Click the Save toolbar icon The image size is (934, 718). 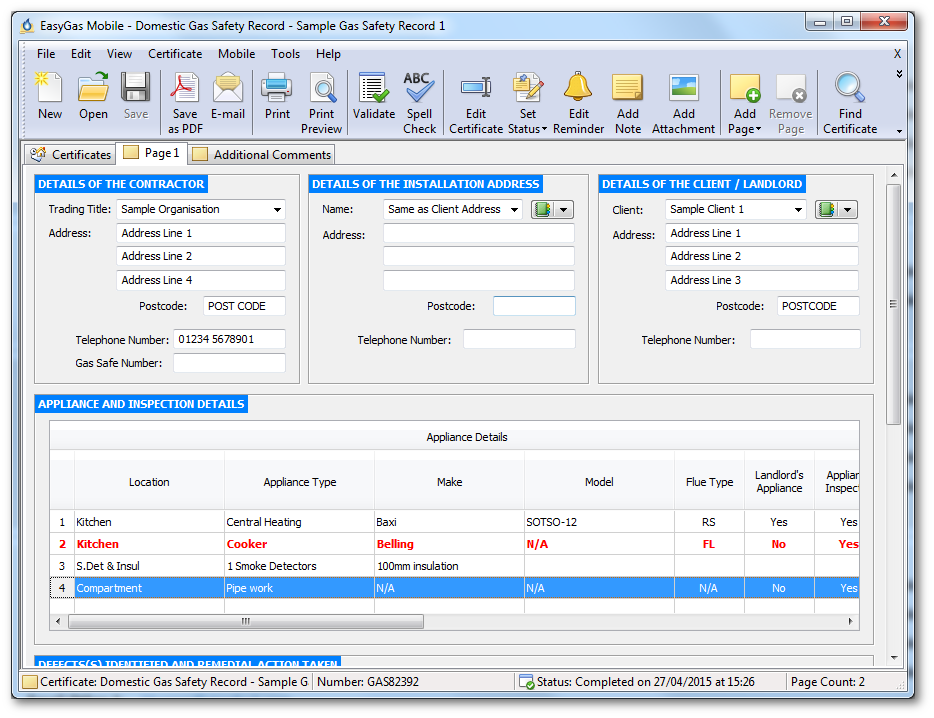coord(136,97)
